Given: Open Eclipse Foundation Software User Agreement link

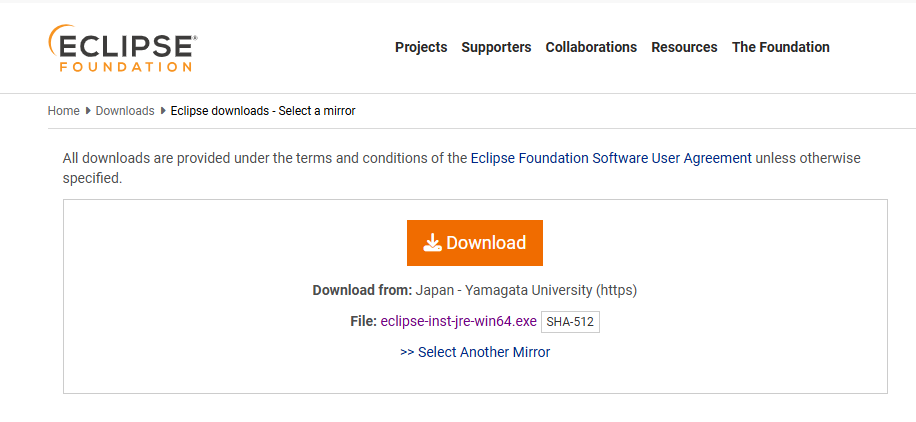Looking at the screenshot, I should click(x=611, y=158).
